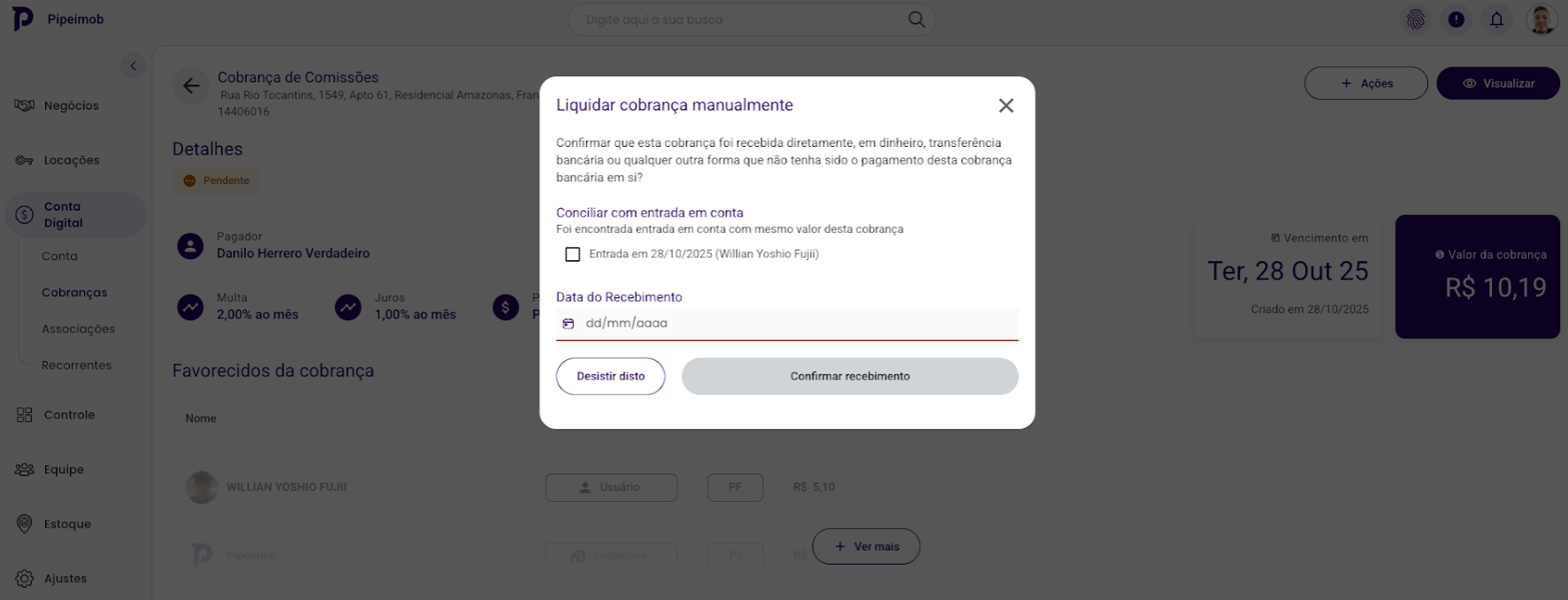
Task: Click the Visualizar eye button
Action: (x=1497, y=83)
